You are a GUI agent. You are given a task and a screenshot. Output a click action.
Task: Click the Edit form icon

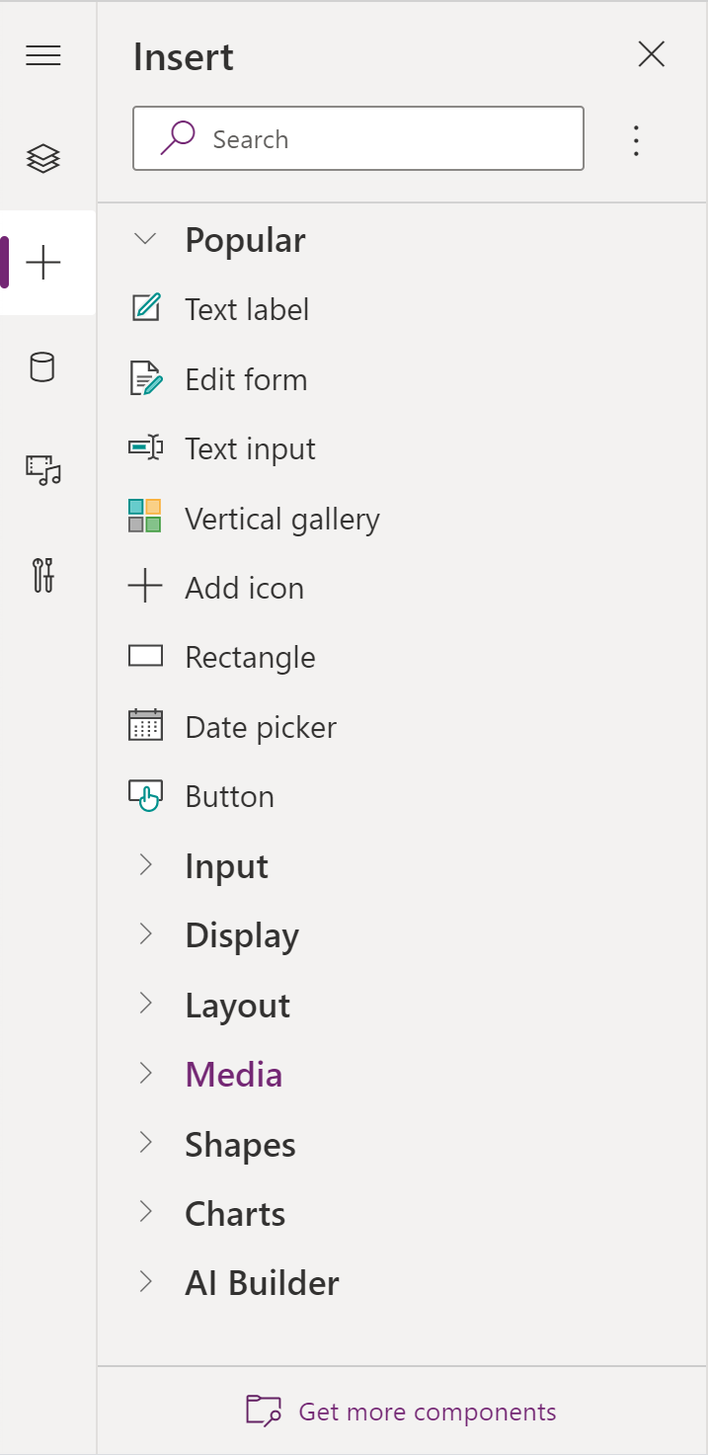coord(146,379)
